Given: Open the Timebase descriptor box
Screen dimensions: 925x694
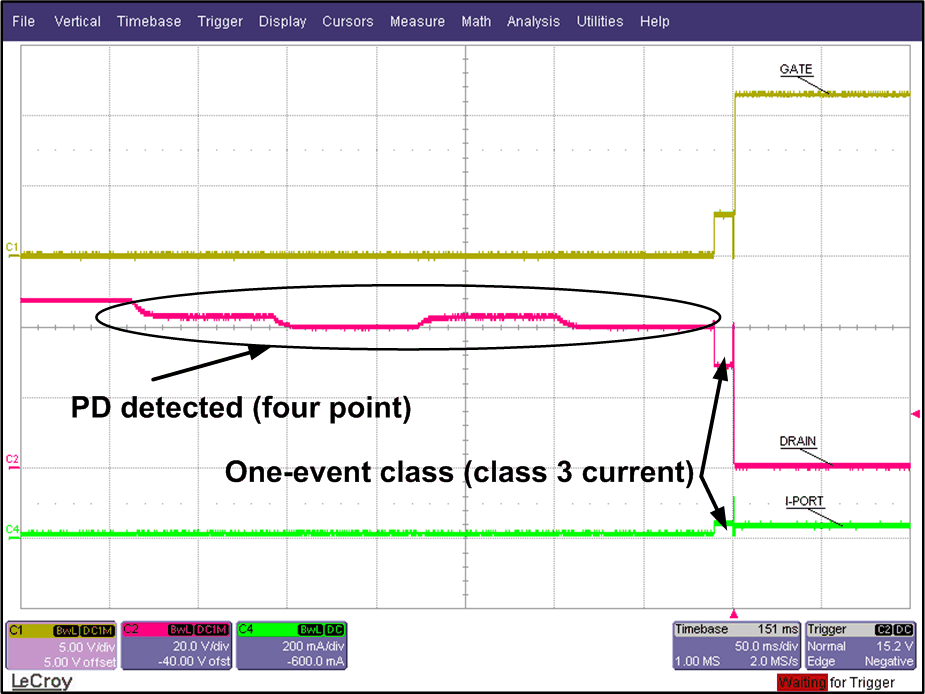Looking at the screenshot, I should [x=738, y=645].
